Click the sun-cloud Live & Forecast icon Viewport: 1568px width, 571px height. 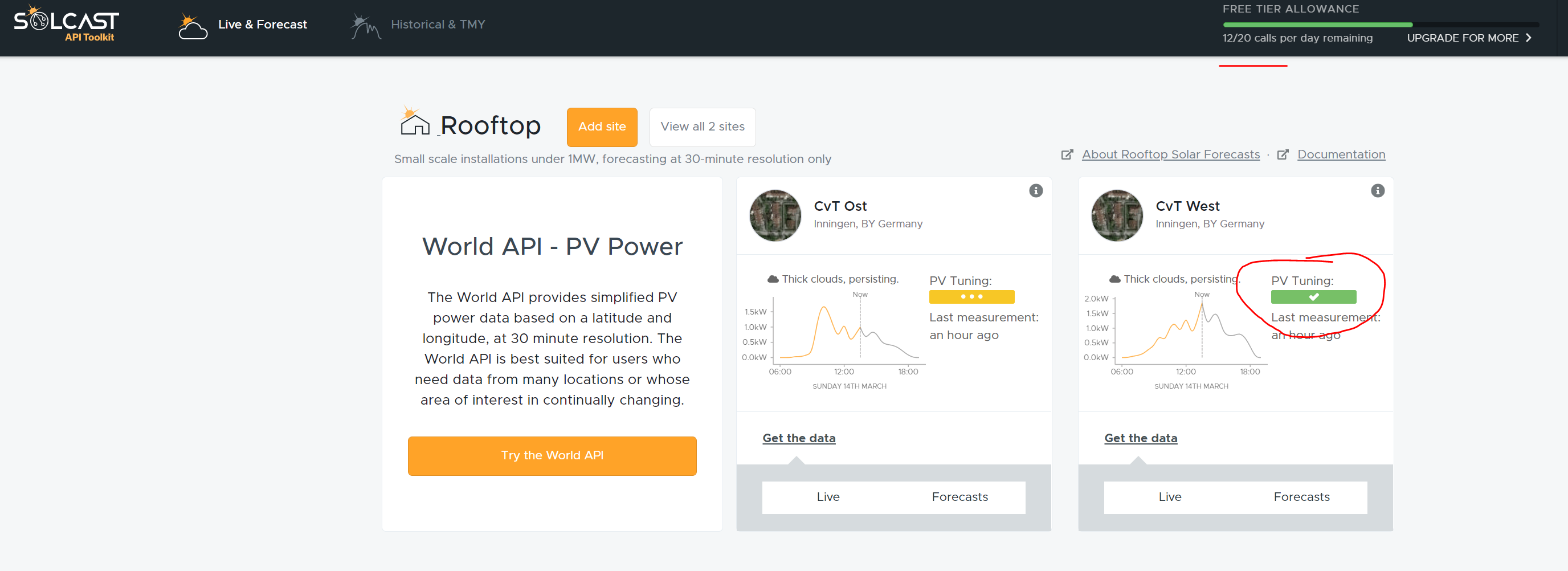[193, 27]
